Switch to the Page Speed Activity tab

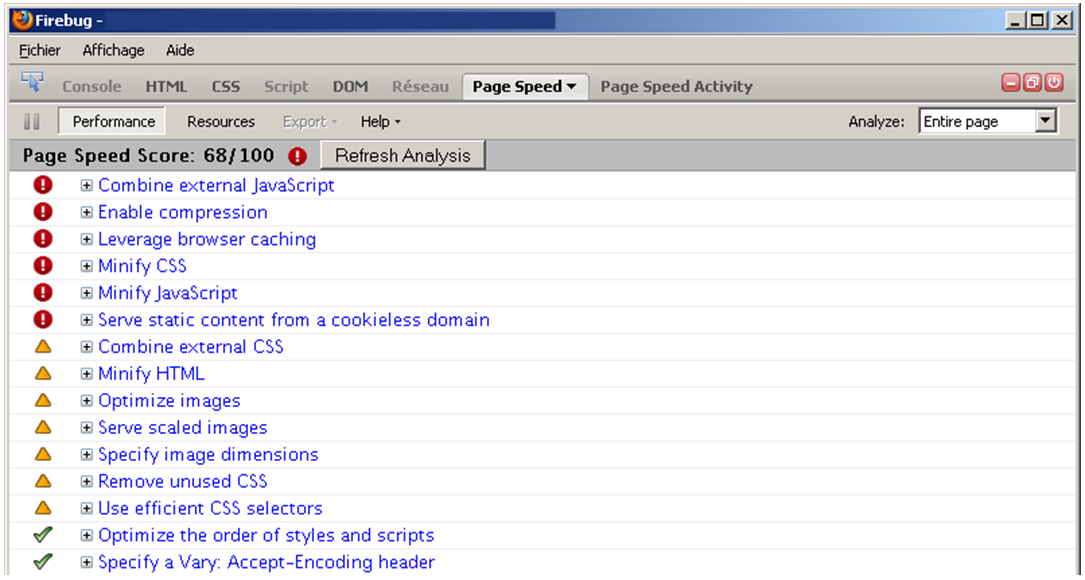pyautogui.click(x=676, y=86)
